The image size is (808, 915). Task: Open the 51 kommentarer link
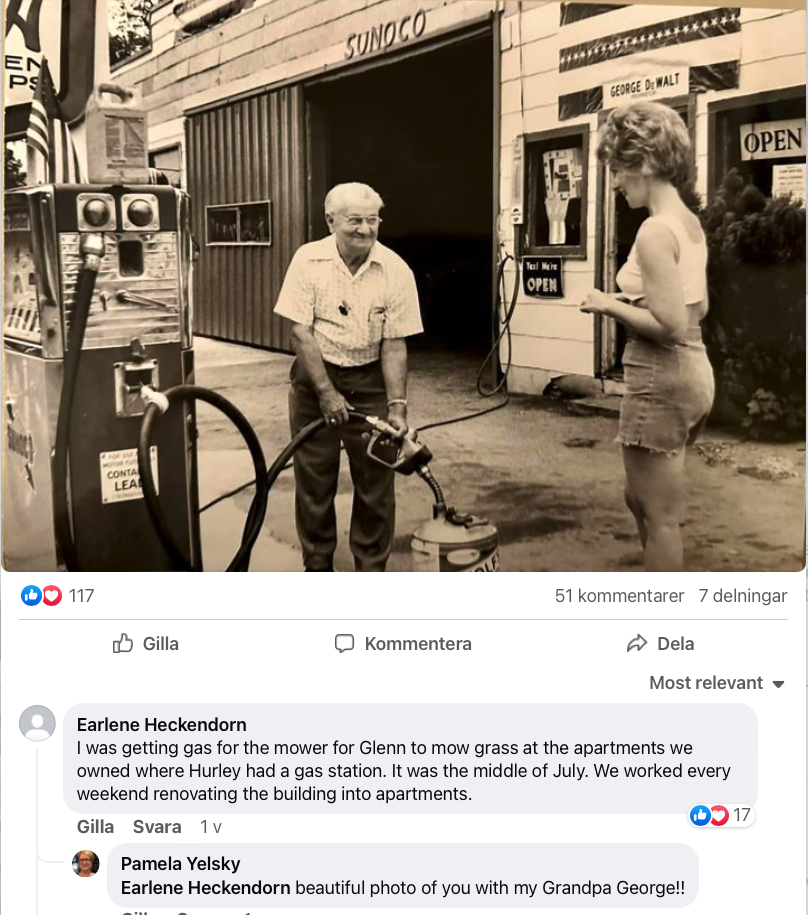coord(619,596)
